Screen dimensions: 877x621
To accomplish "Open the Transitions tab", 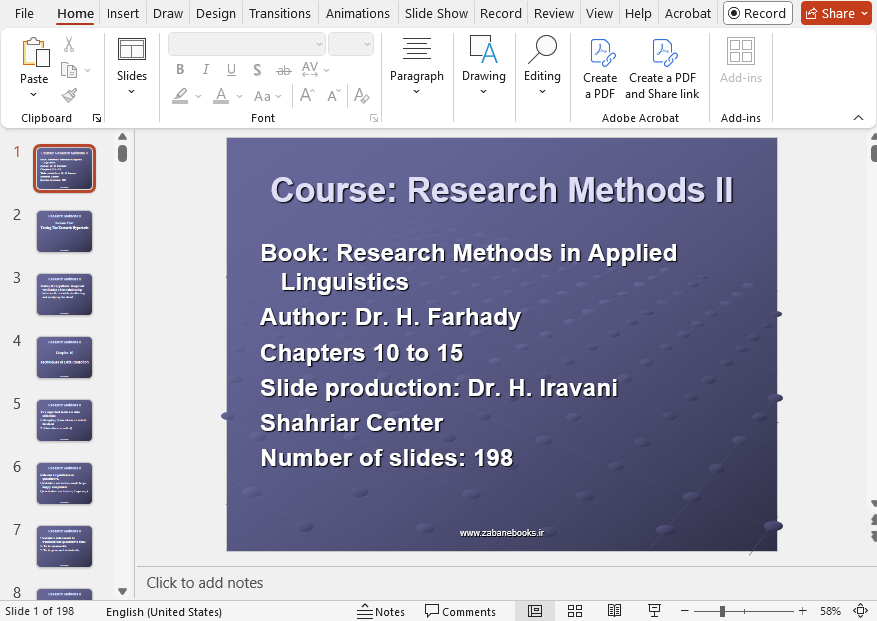I will click(x=279, y=14).
